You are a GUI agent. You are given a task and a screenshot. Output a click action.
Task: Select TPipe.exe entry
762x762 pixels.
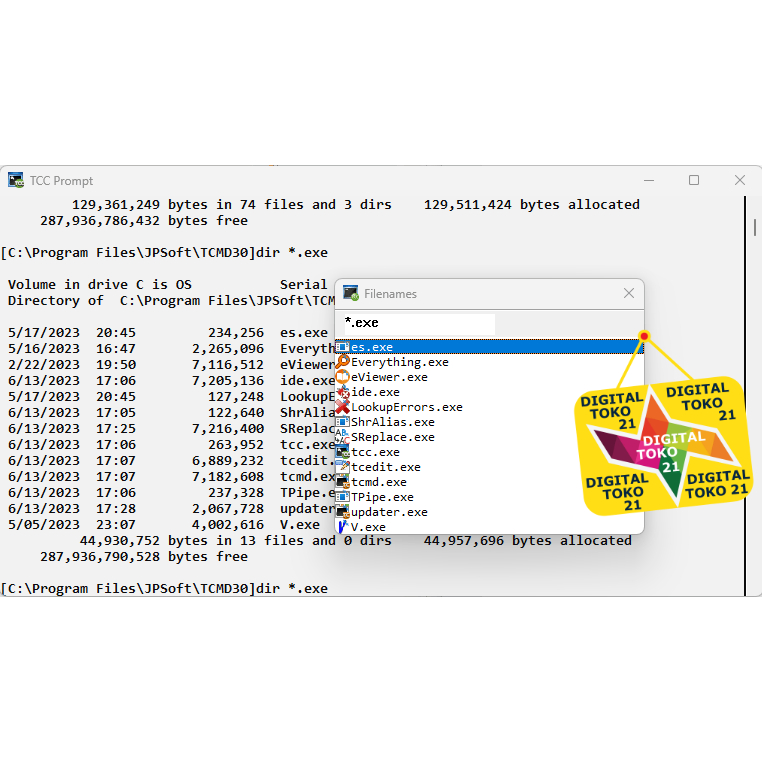tap(489, 498)
